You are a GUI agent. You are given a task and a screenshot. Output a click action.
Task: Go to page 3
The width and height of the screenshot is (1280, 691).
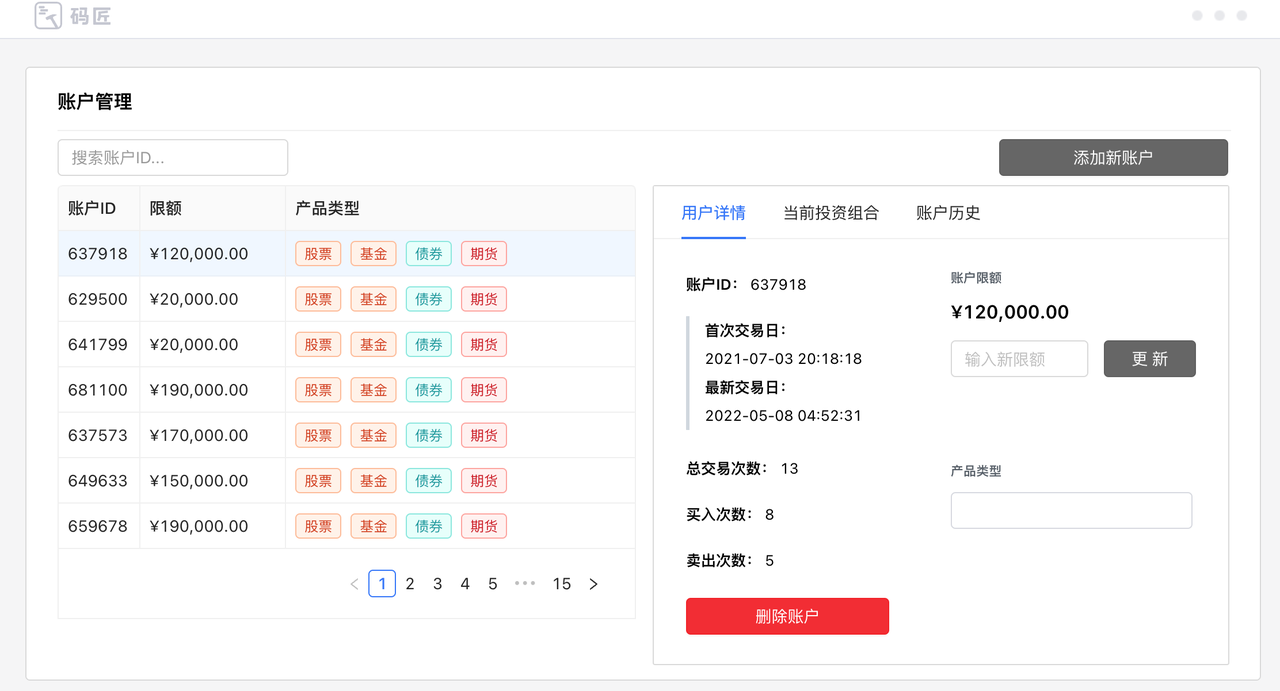(437, 584)
